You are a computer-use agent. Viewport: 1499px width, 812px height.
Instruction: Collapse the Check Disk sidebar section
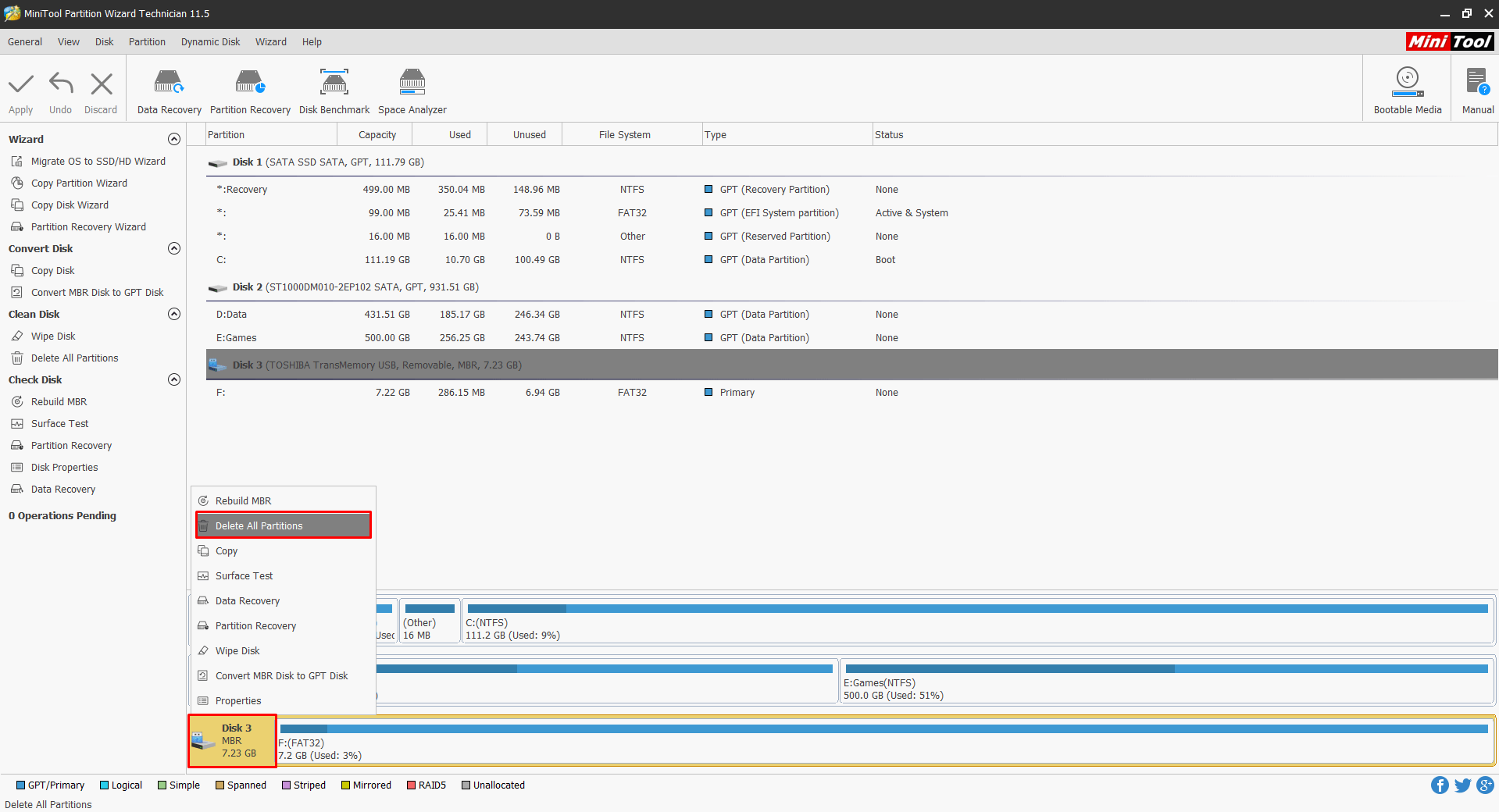coord(174,379)
